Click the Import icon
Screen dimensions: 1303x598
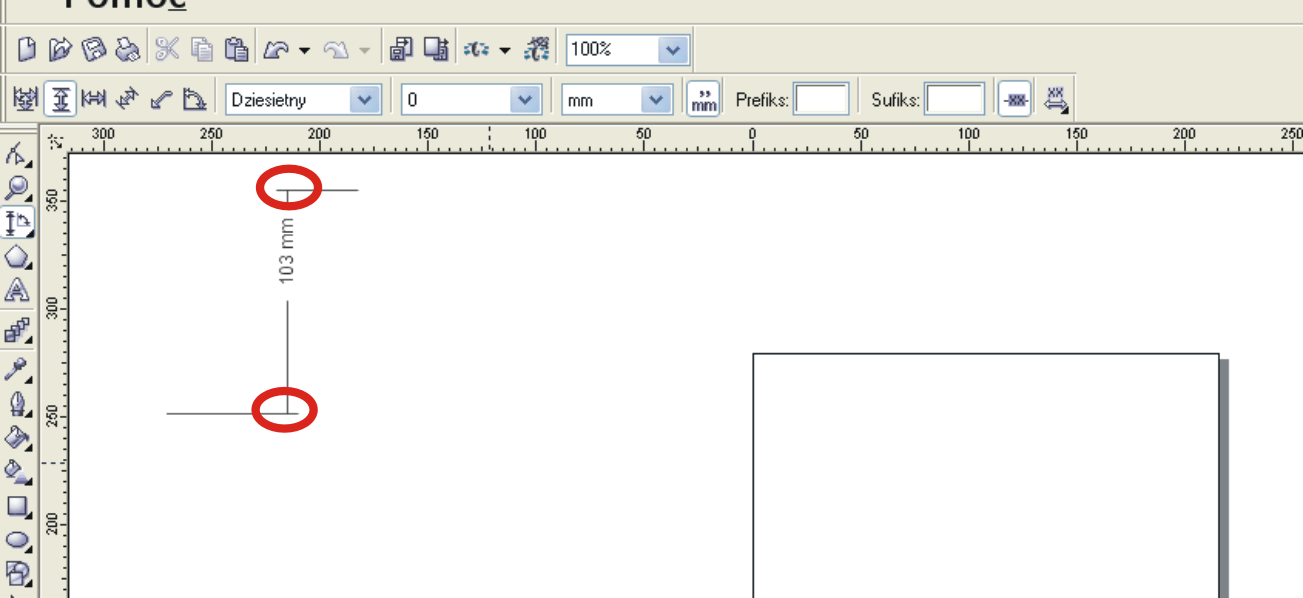(x=402, y=49)
